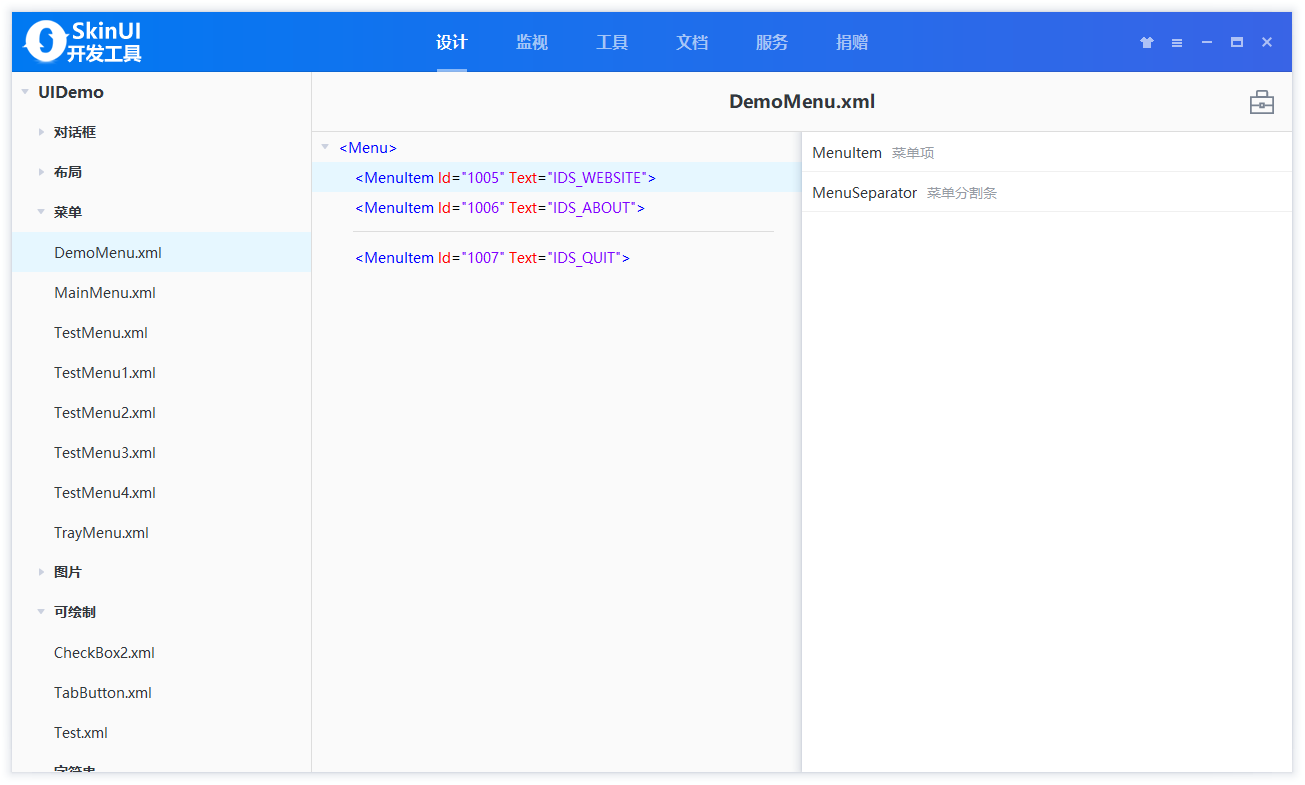Viewport: 1305px width, 785px height.
Task: Choose MenuSeparator 菜单分割条 in component list
Action: point(1047,192)
